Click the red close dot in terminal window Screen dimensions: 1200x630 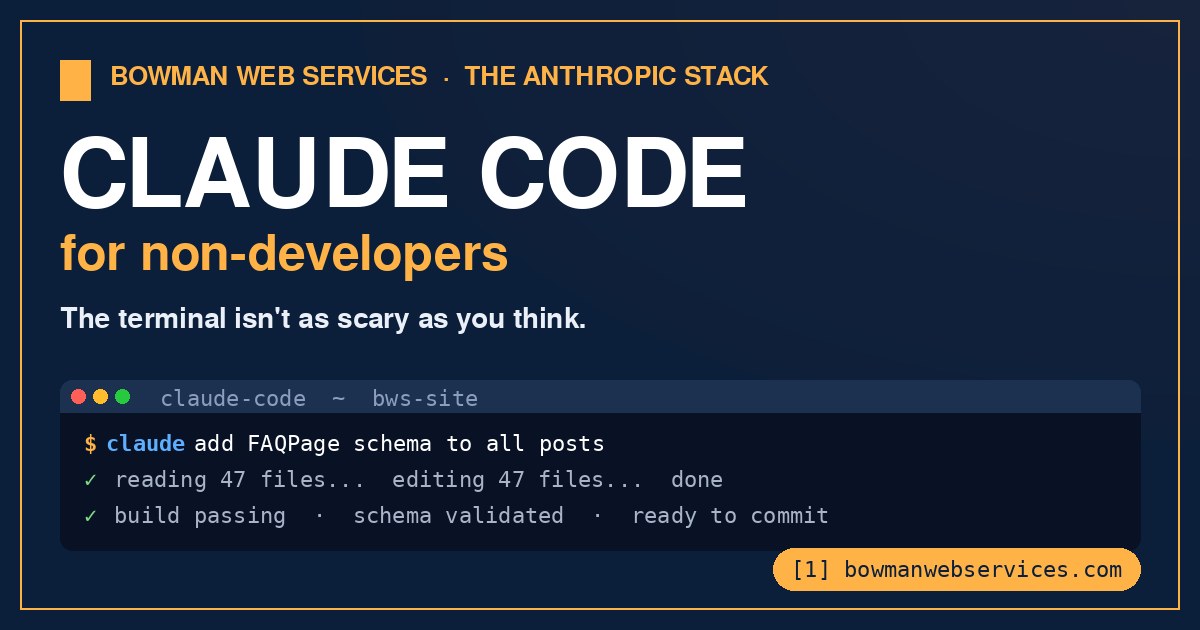tap(79, 397)
